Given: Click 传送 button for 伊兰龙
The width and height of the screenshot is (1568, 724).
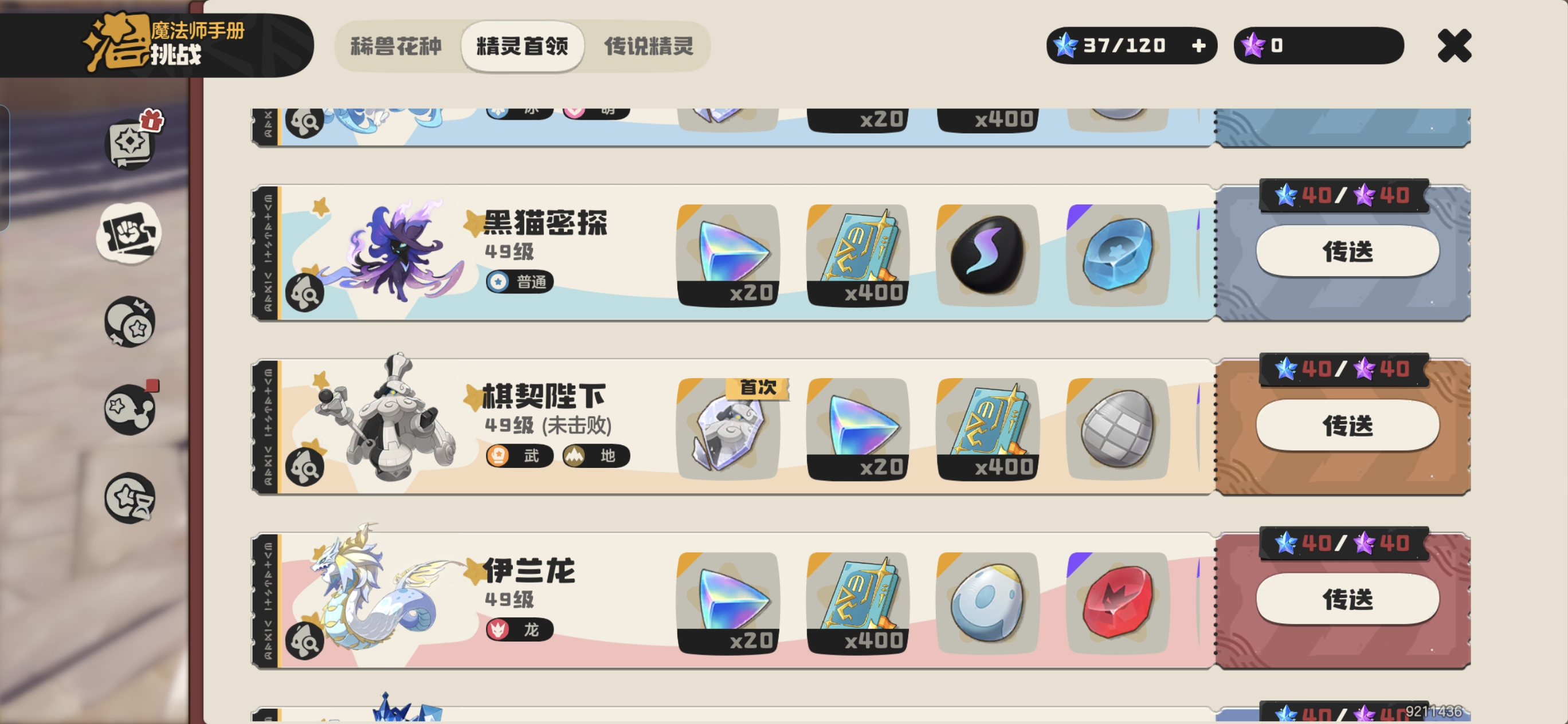Looking at the screenshot, I should coord(1348,599).
